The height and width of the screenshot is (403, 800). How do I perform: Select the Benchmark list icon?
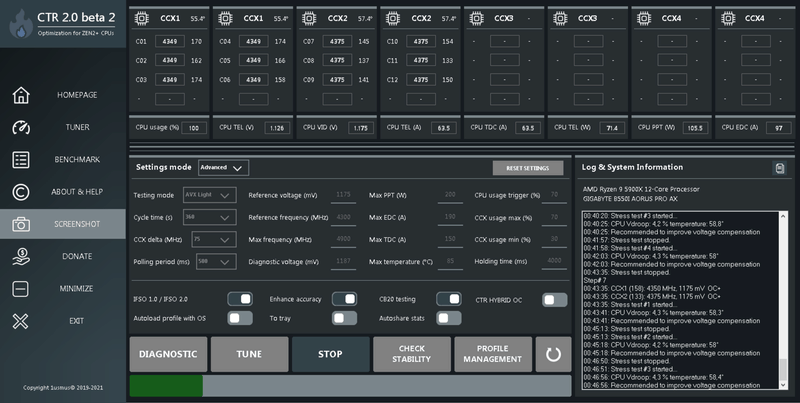tap(20, 159)
